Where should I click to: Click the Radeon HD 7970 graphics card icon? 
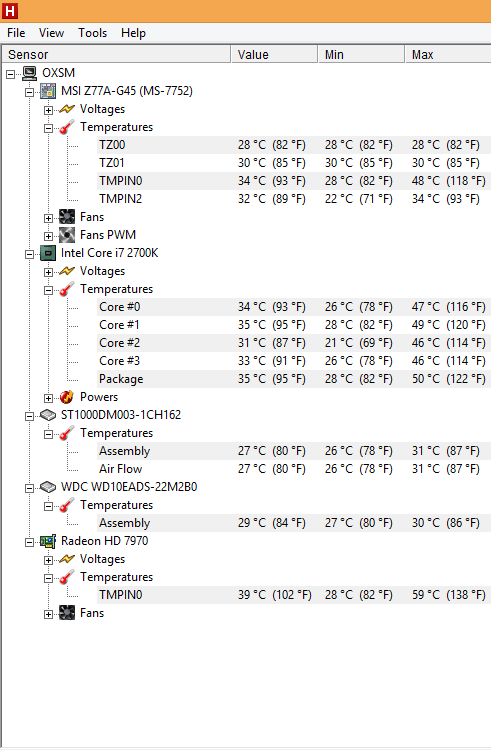tap(48, 541)
